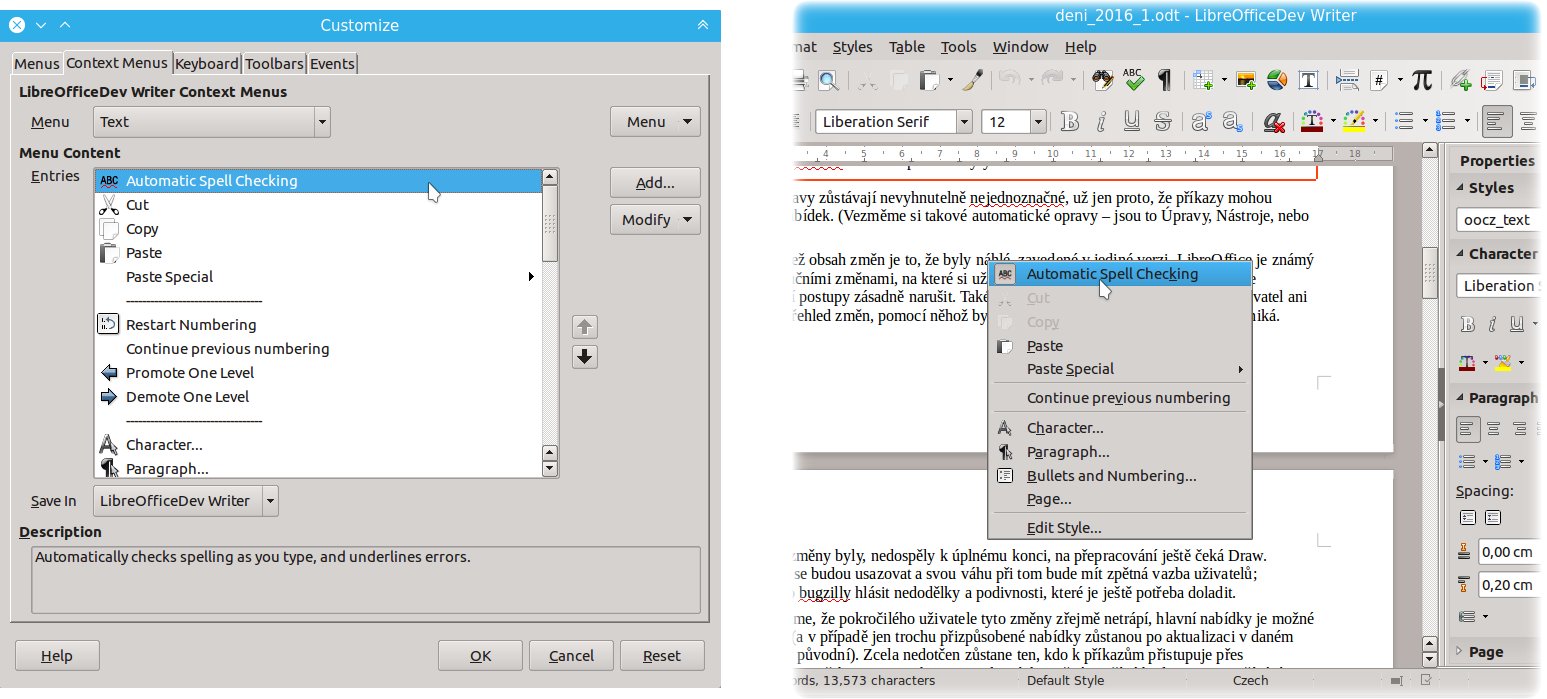Viewport: 1547px width, 699px height.
Task: Click the Entries list vertical scrollbar
Action: pos(549,323)
